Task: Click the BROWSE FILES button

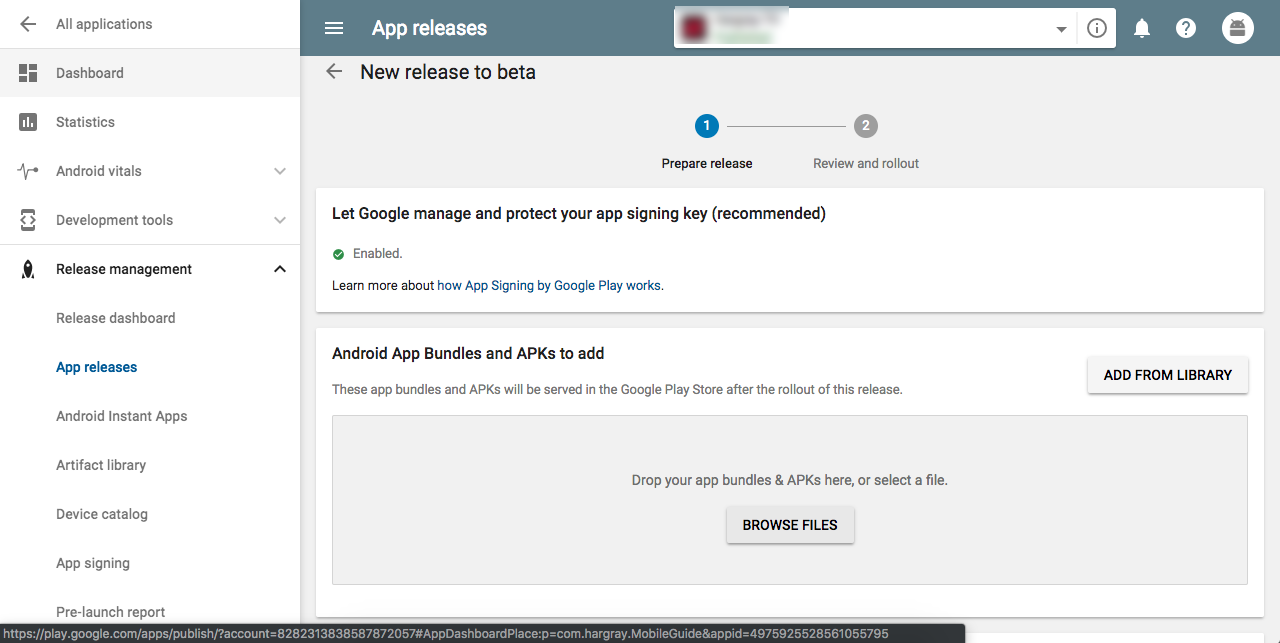Action: pos(790,524)
